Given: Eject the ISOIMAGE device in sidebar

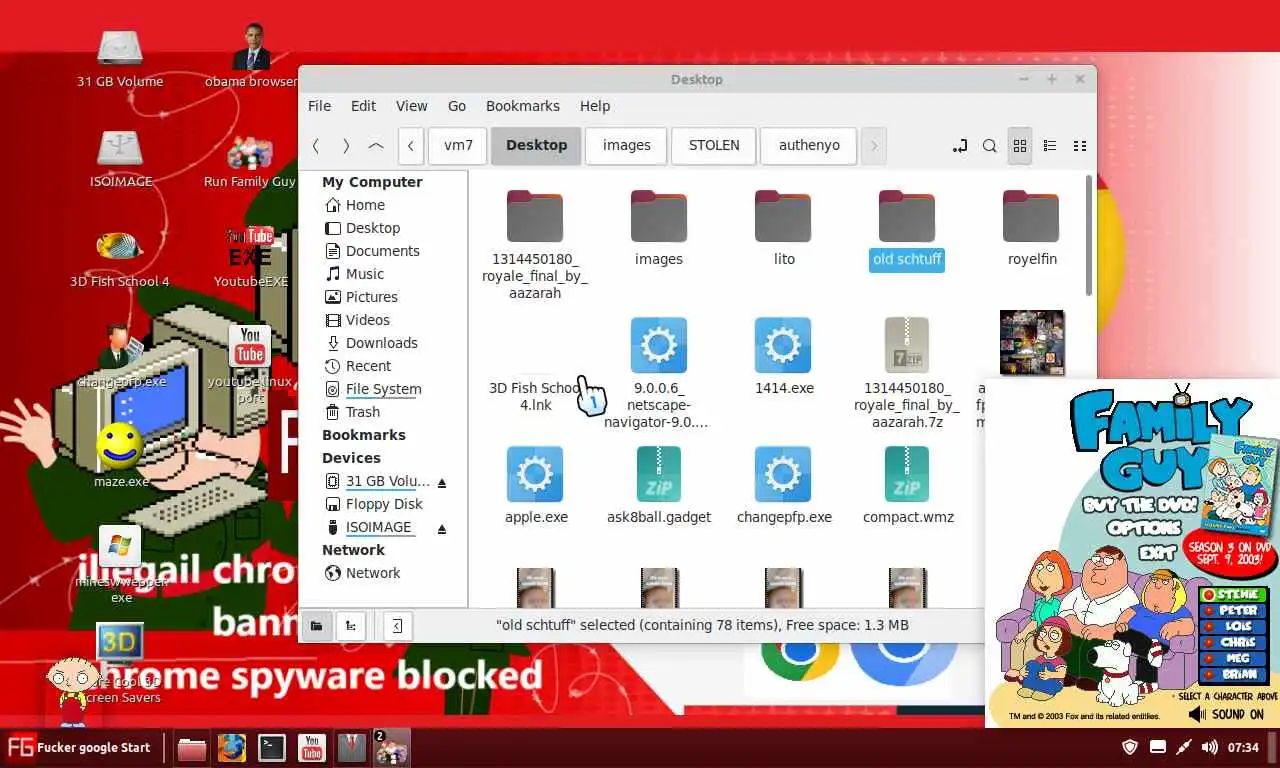Looking at the screenshot, I should pos(442,528).
